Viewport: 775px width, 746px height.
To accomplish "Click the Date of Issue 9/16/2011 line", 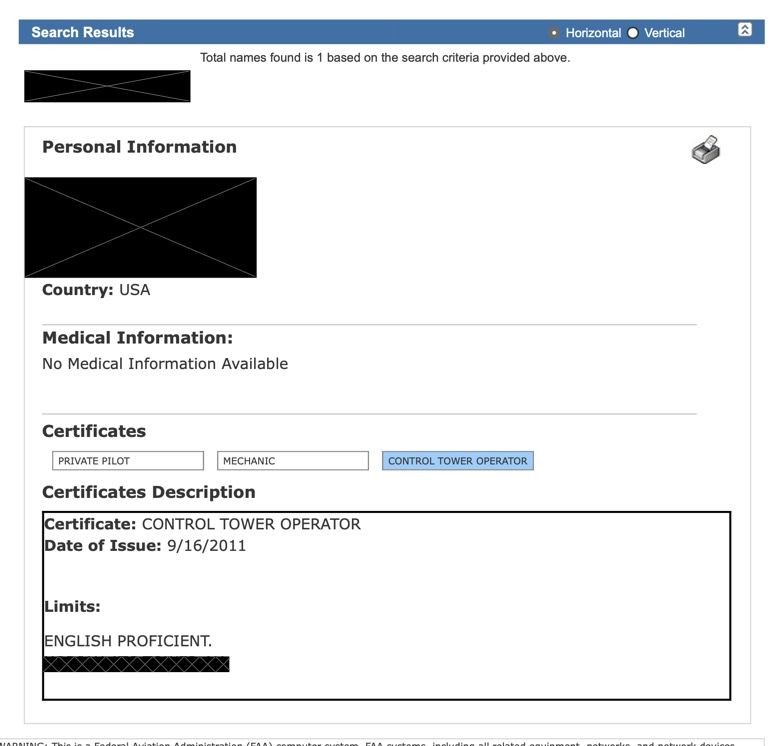I will [x=145, y=546].
